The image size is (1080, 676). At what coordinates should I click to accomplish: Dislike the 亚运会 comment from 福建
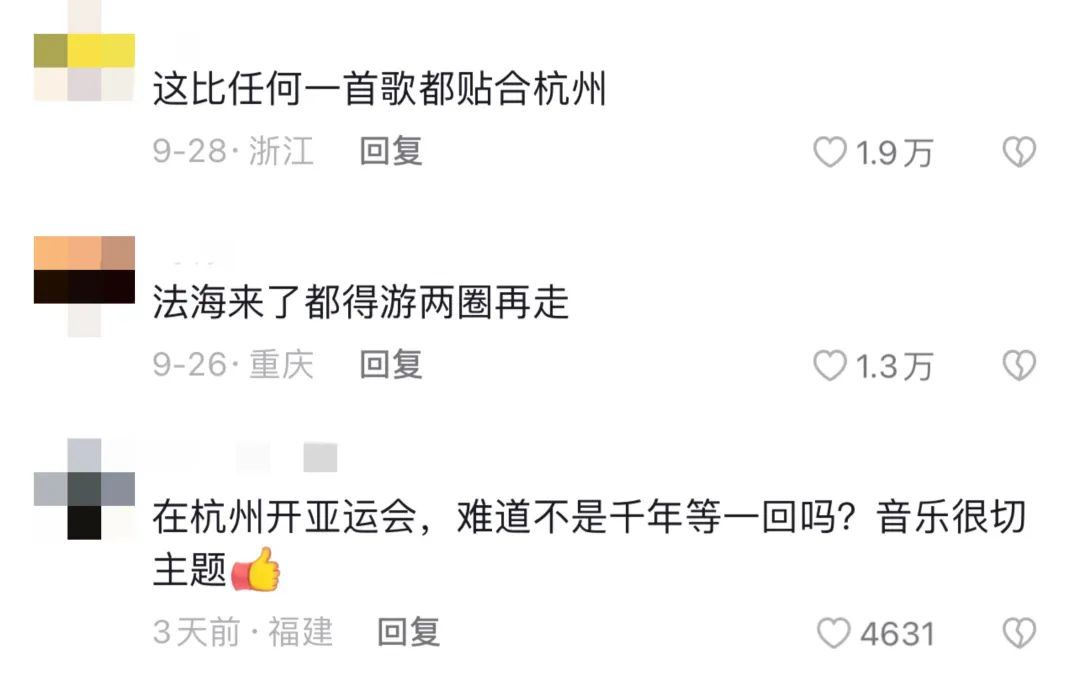point(1019,633)
